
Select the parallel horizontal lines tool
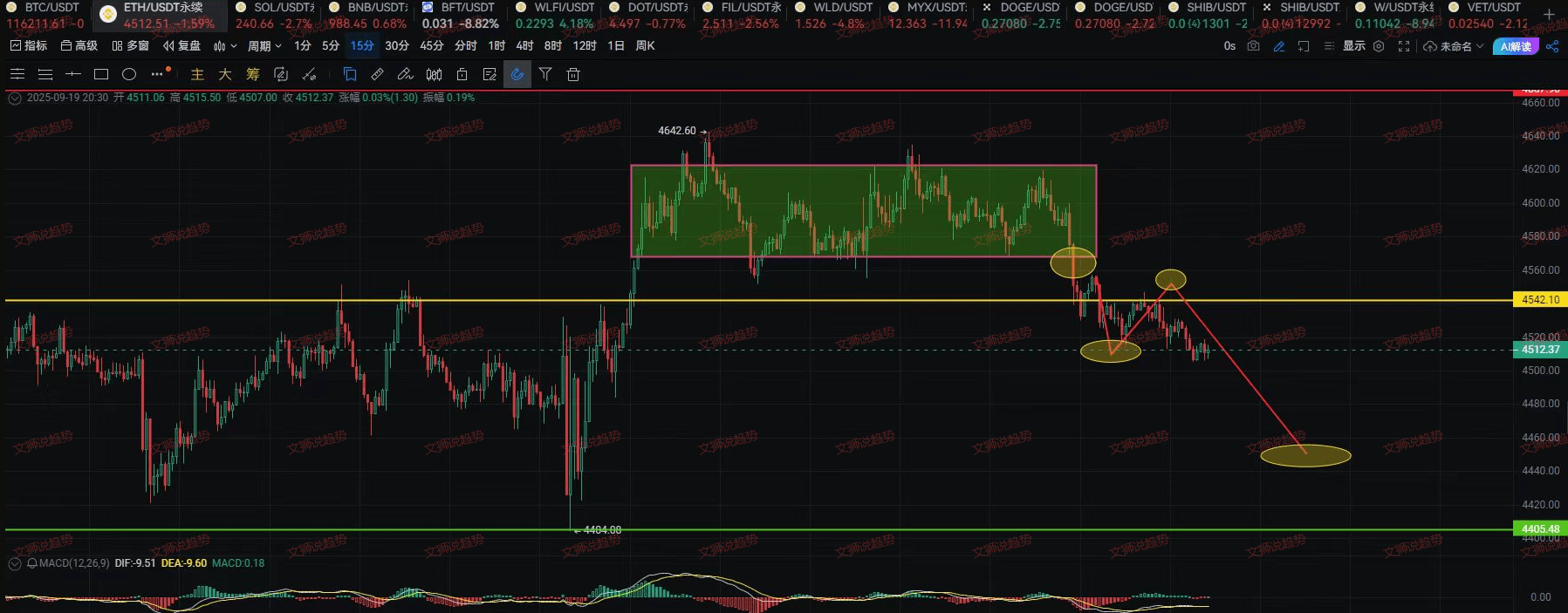point(45,74)
